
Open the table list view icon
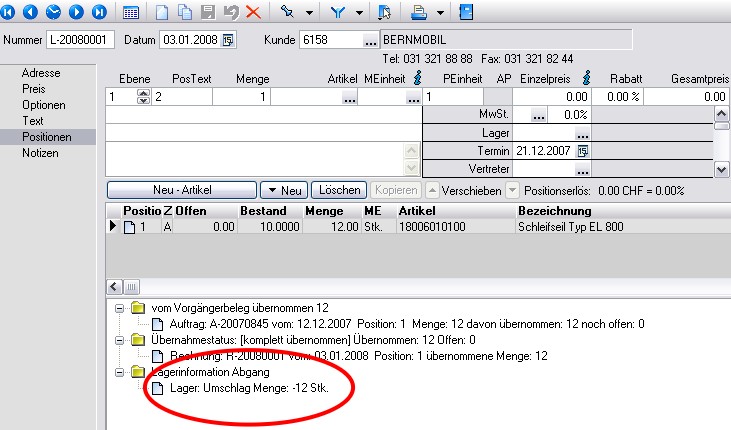coord(131,12)
